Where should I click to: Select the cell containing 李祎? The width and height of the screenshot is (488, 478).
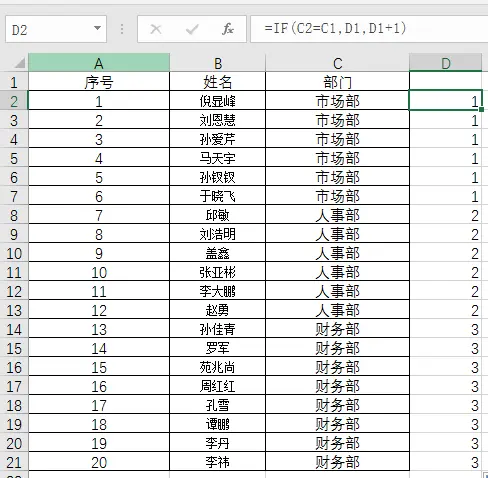tap(217, 462)
